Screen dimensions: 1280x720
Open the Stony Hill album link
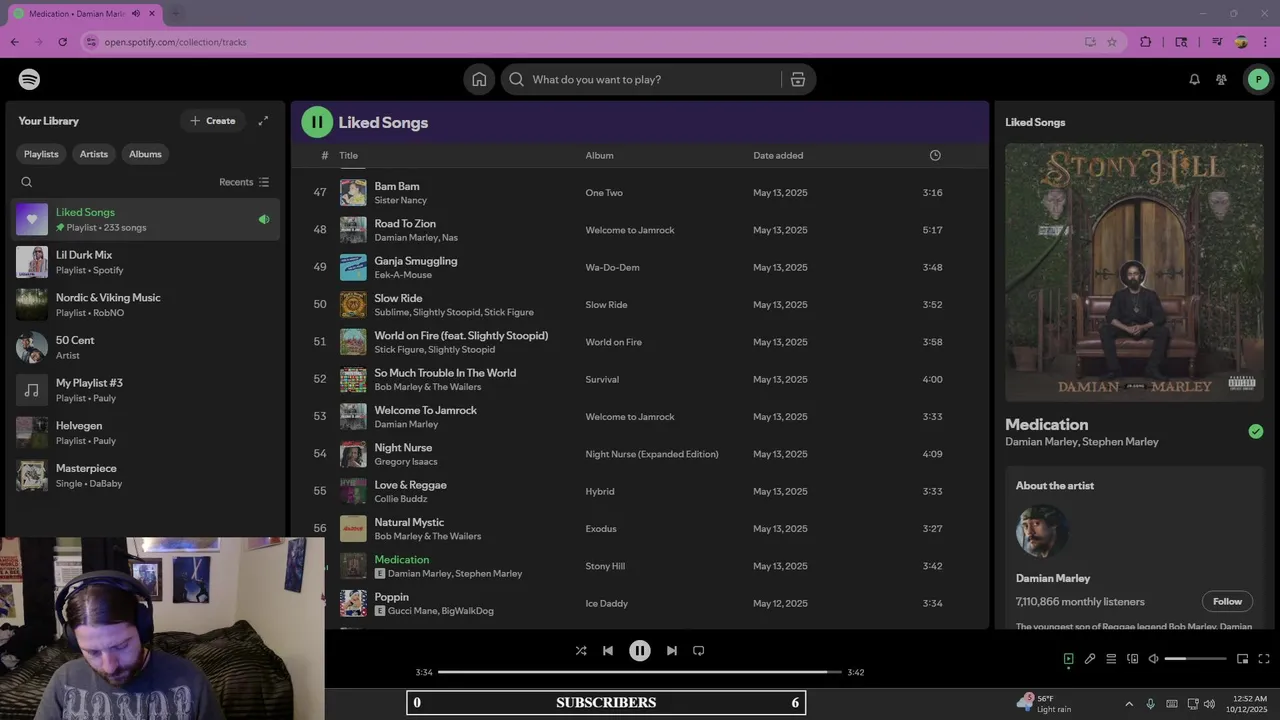coord(605,566)
